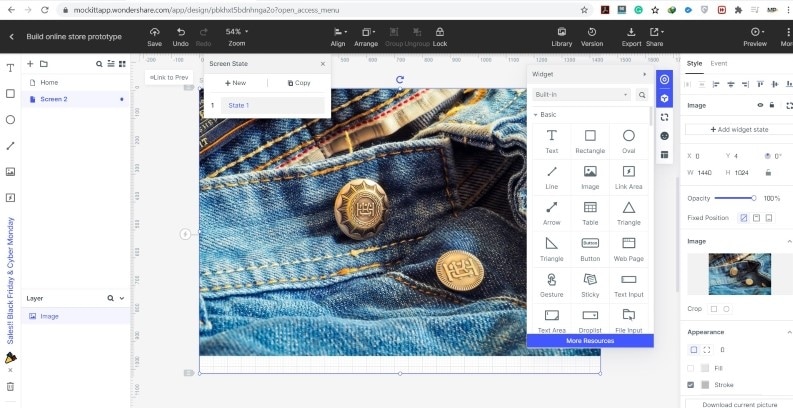Toggle the Stroke checkbox
The image size is (793, 408).
click(691, 384)
